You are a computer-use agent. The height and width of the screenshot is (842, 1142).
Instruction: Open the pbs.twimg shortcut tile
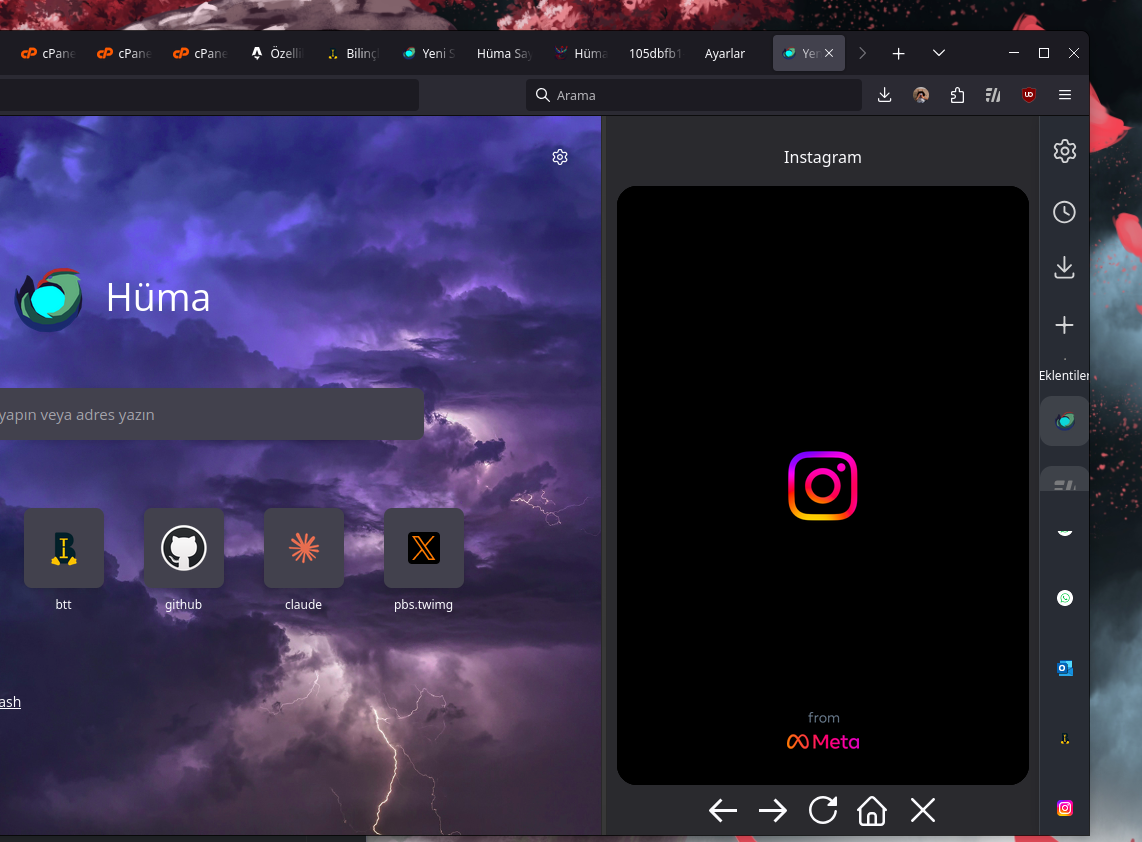pos(424,548)
